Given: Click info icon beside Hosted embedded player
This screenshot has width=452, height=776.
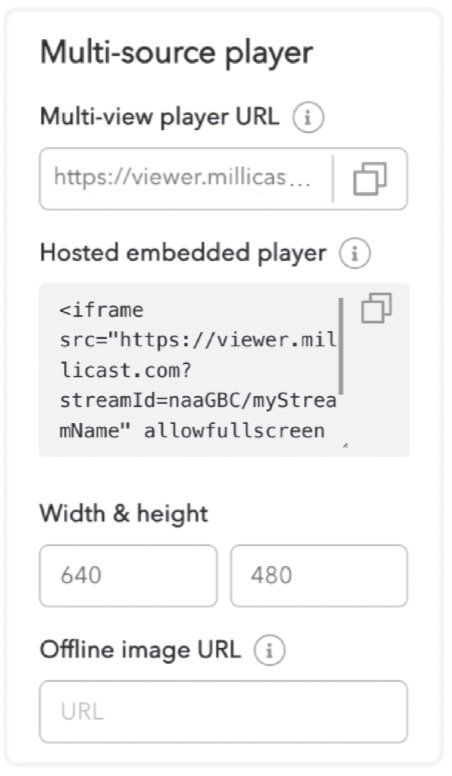Looking at the screenshot, I should point(354,253).
